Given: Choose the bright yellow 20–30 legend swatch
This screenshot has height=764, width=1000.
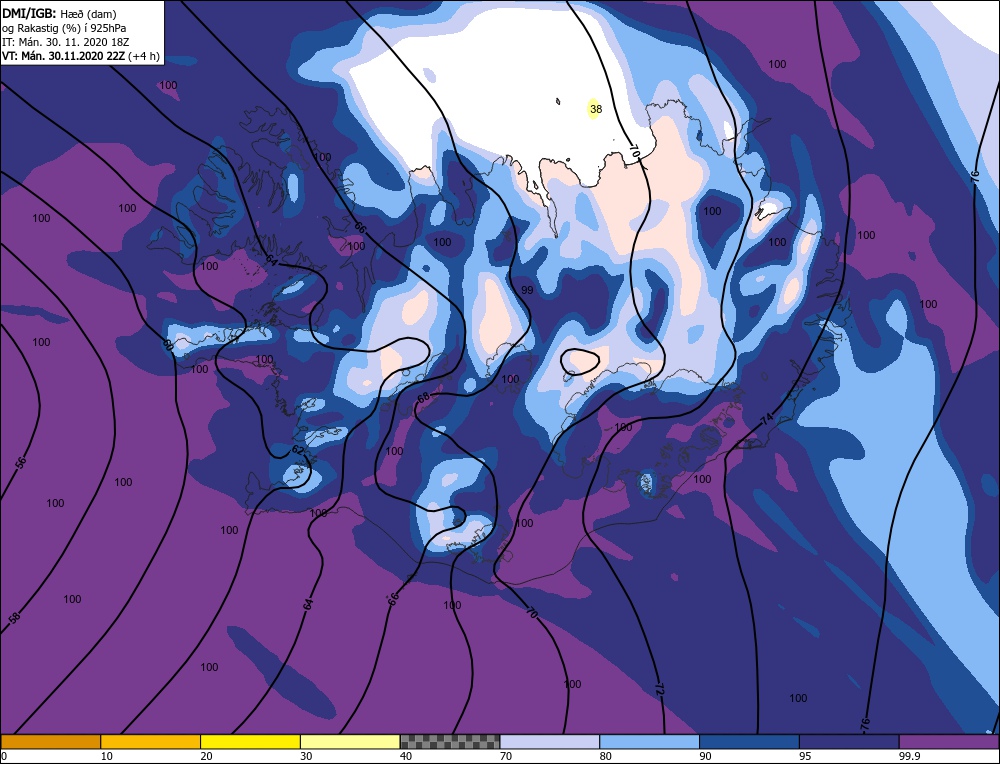Looking at the screenshot, I should (250, 742).
